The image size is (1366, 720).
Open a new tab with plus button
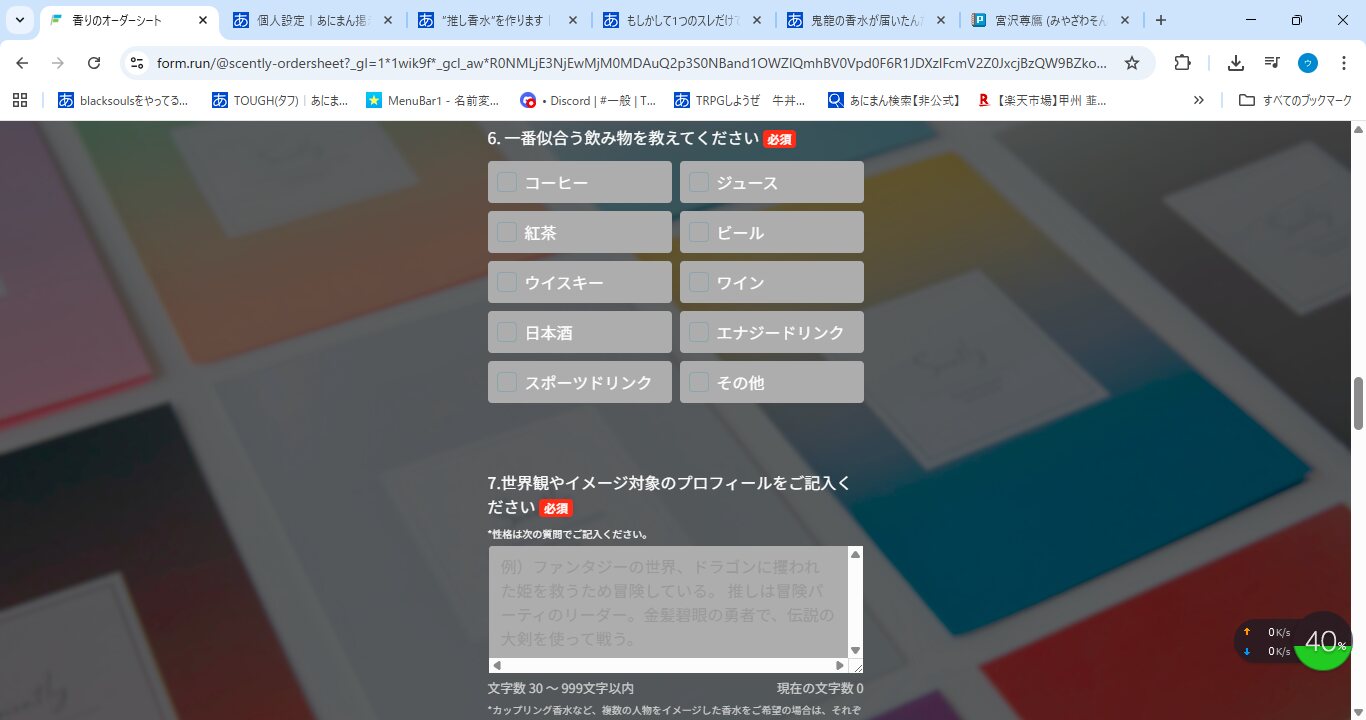click(1161, 20)
